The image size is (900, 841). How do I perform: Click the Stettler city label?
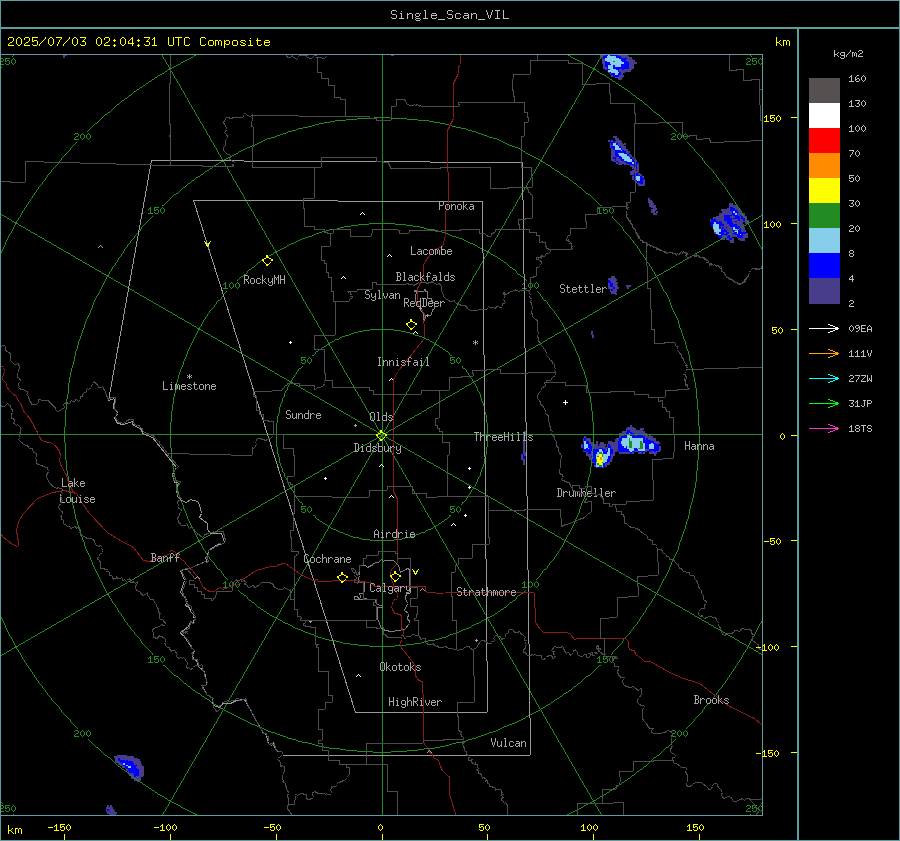(583, 289)
